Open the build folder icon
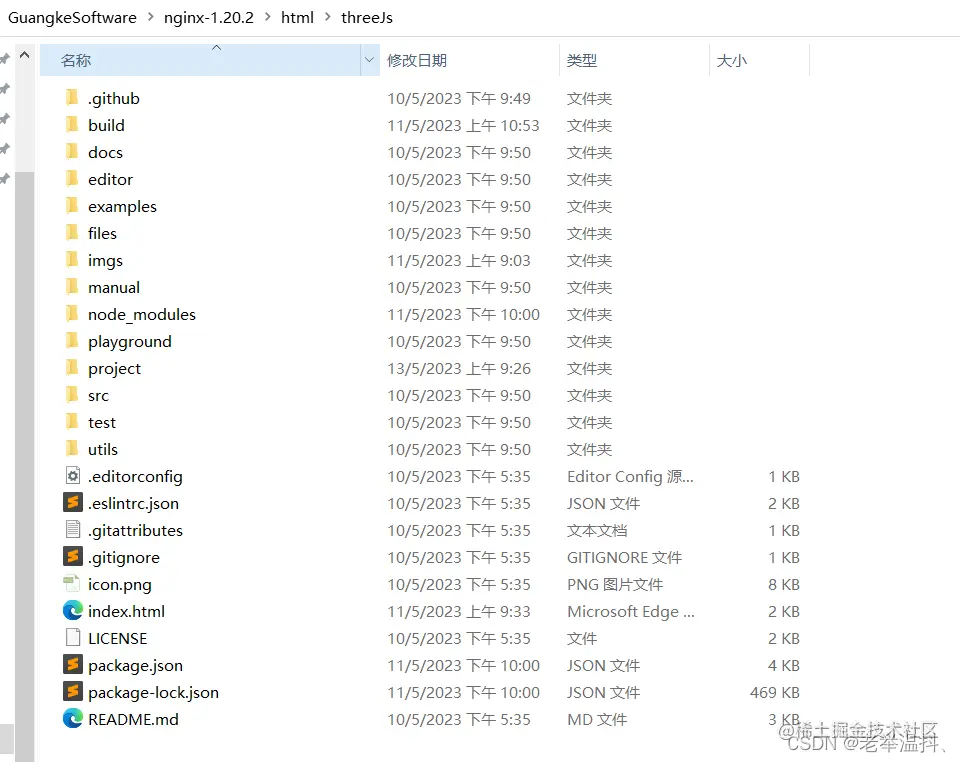The height and width of the screenshot is (762, 960). (x=72, y=124)
